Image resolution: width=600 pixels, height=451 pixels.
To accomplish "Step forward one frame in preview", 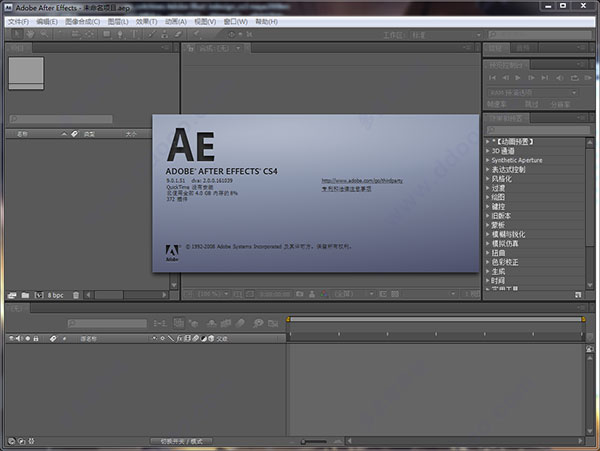I will (532, 78).
